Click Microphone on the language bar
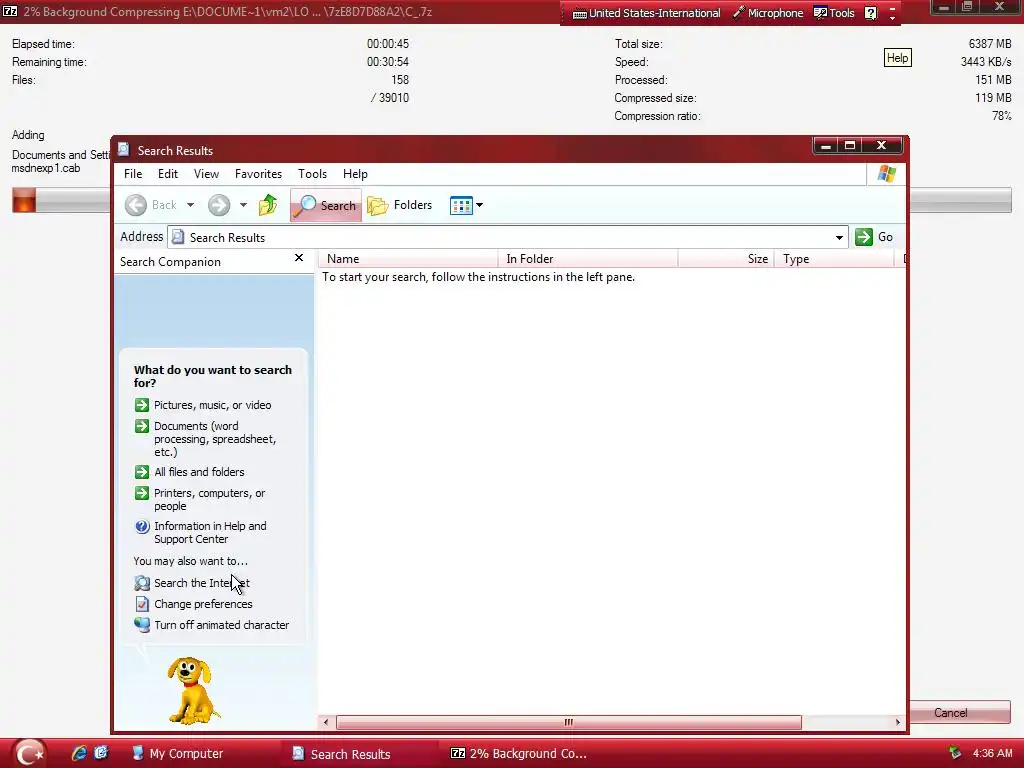1024x768 pixels. 768,13
